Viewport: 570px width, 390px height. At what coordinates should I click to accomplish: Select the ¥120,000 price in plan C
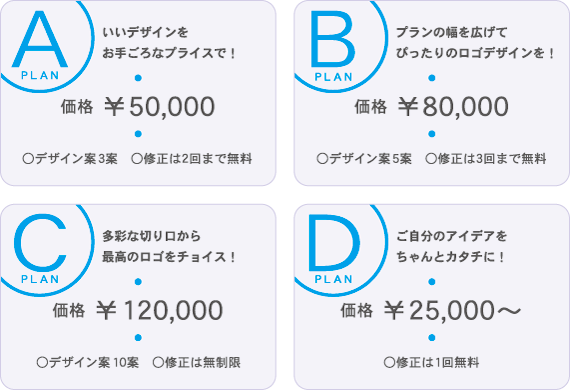click(160, 311)
